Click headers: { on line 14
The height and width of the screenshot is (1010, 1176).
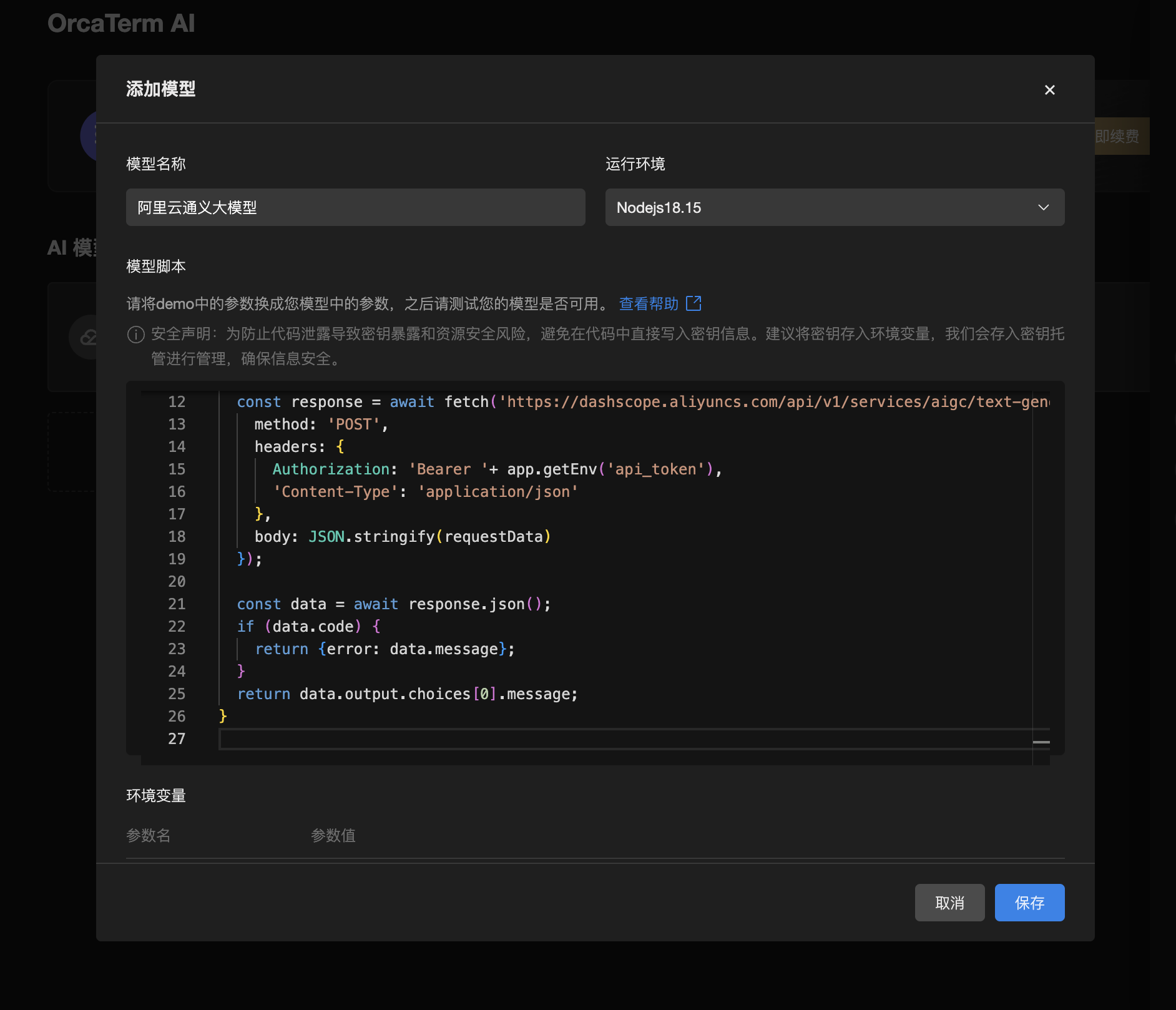pyautogui.click(x=299, y=447)
